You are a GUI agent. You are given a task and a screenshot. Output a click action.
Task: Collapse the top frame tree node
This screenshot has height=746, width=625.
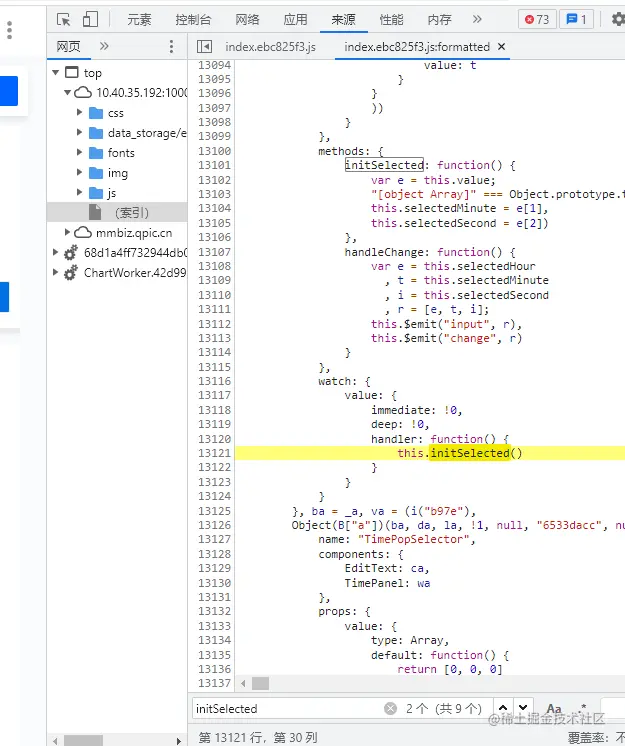(56, 72)
